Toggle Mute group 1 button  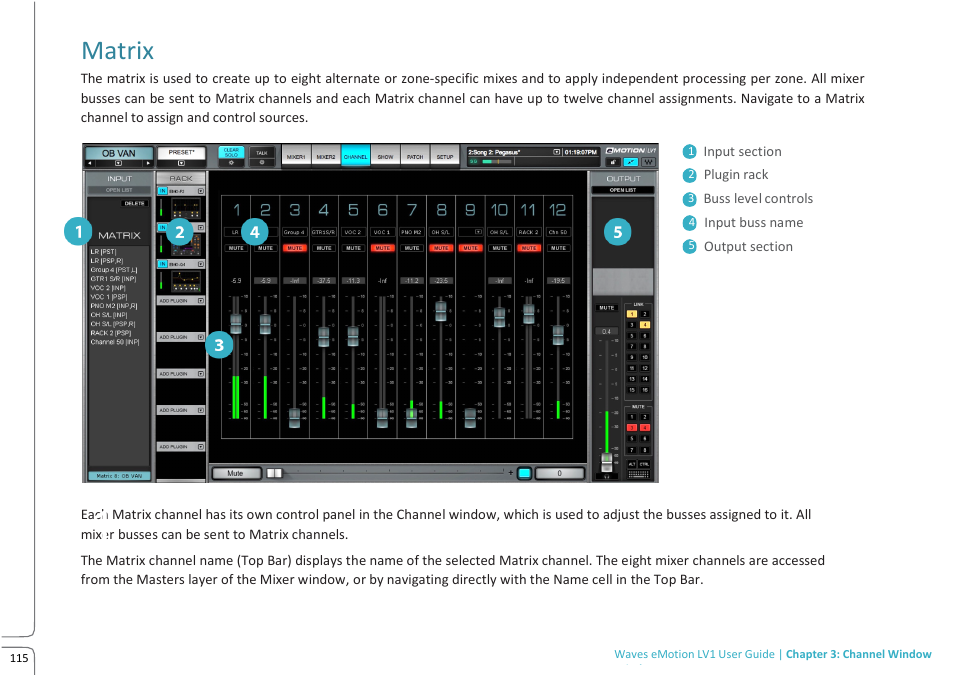point(632,417)
